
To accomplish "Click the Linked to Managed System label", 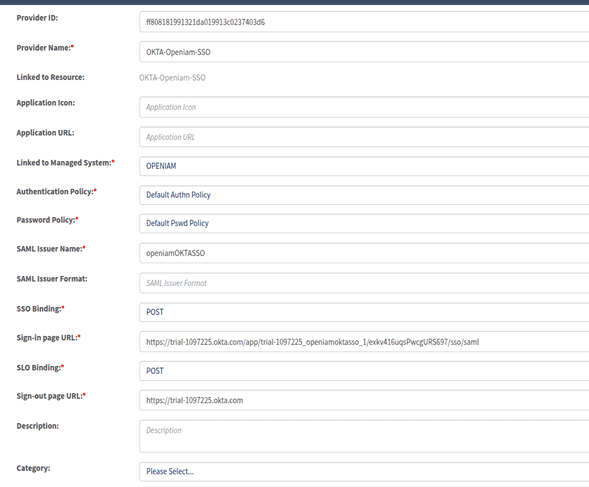I will (x=65, y=163).
